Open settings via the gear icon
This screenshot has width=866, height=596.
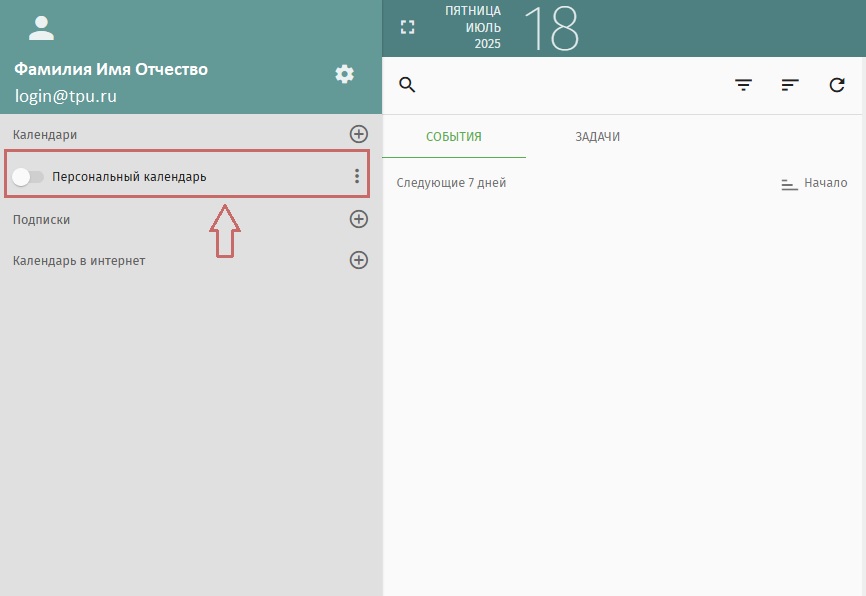tap(344, 74)
